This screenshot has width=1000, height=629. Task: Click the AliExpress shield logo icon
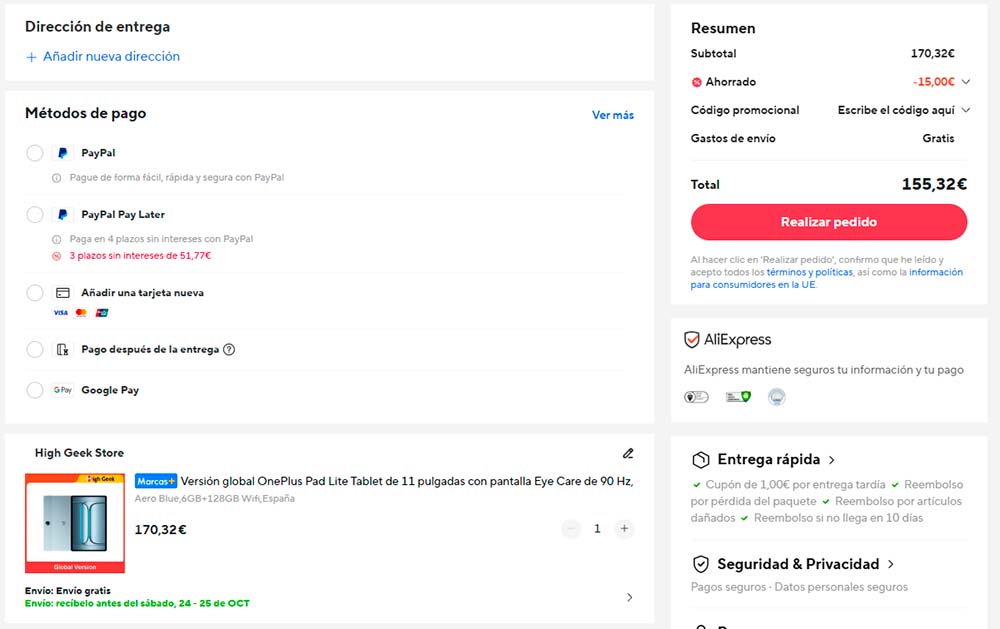pos(692,340)
